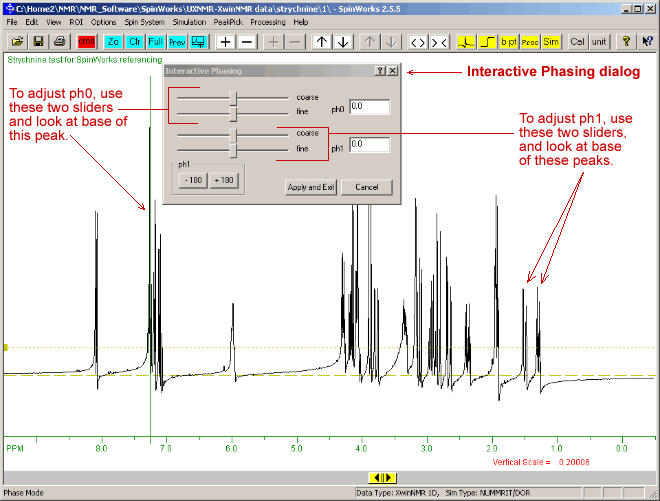Click the ph1 value input field

click(370, 145)
